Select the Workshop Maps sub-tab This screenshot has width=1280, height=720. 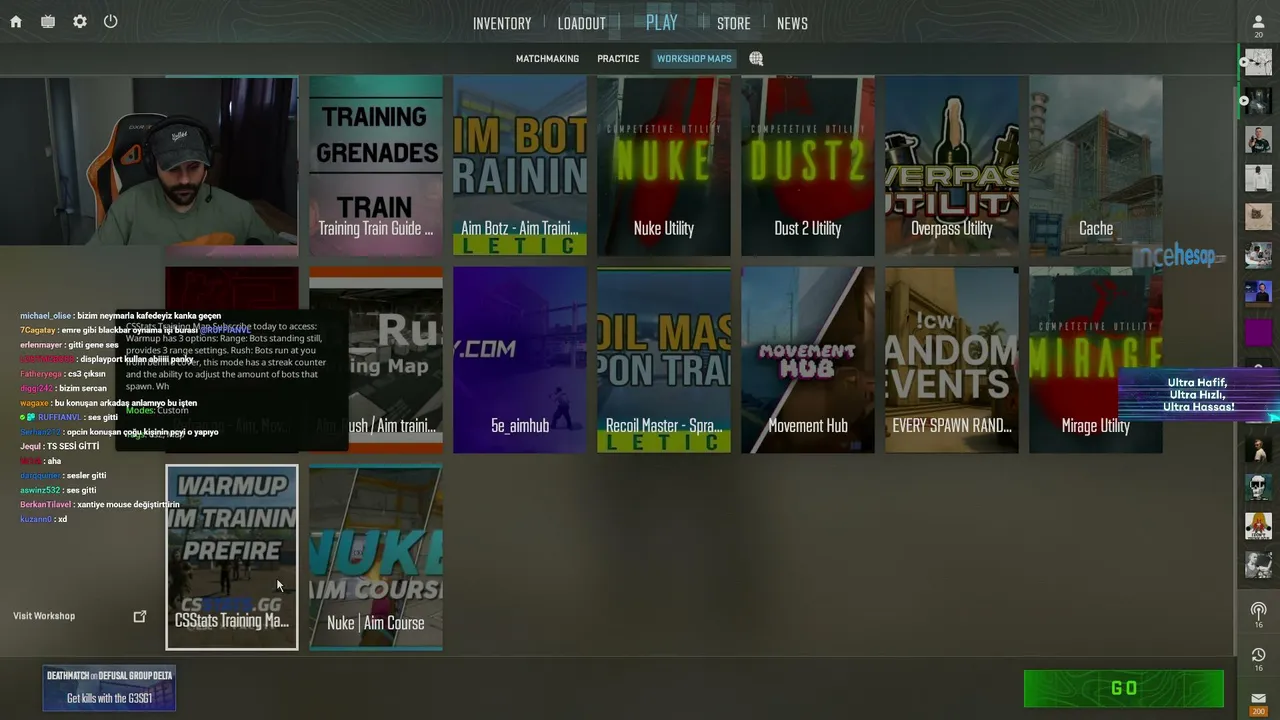click(694, 59)
